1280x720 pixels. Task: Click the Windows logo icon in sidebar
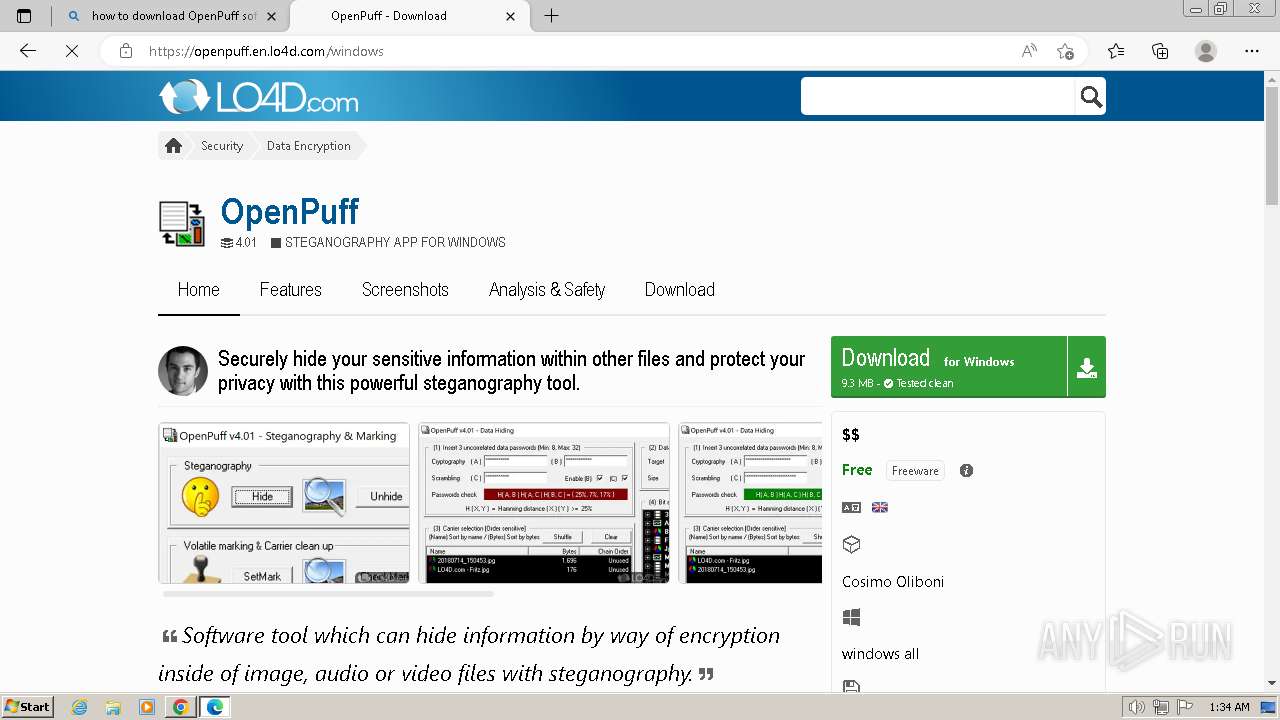[x=851, y=618]
